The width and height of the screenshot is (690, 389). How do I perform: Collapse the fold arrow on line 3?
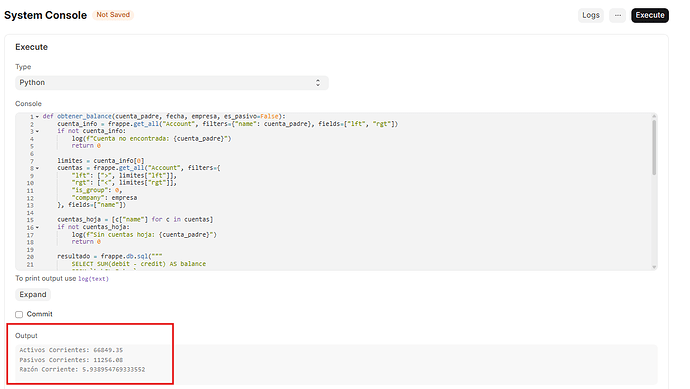pyautogui.click(x=37, y=131)
